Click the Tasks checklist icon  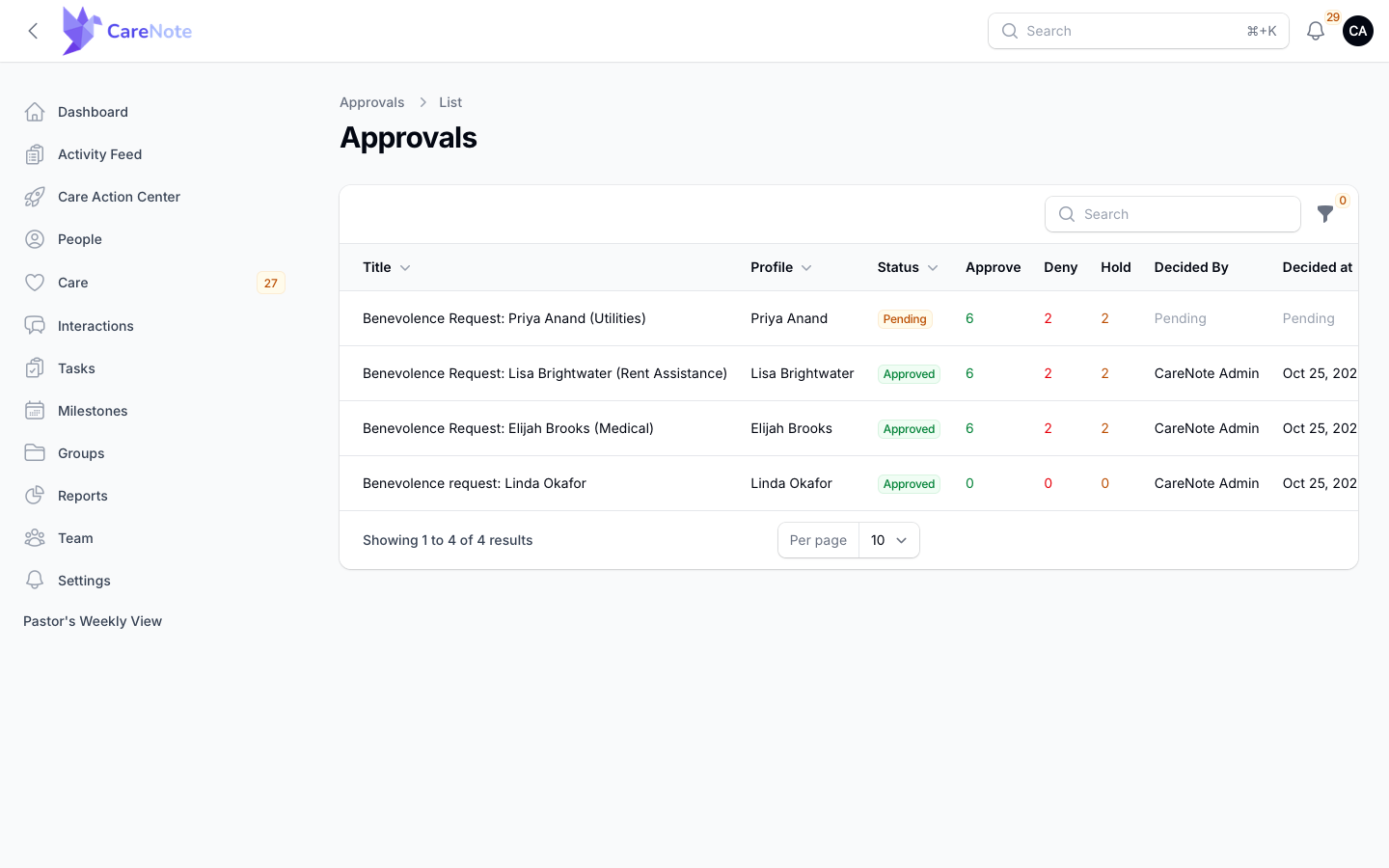pos(35,368)
